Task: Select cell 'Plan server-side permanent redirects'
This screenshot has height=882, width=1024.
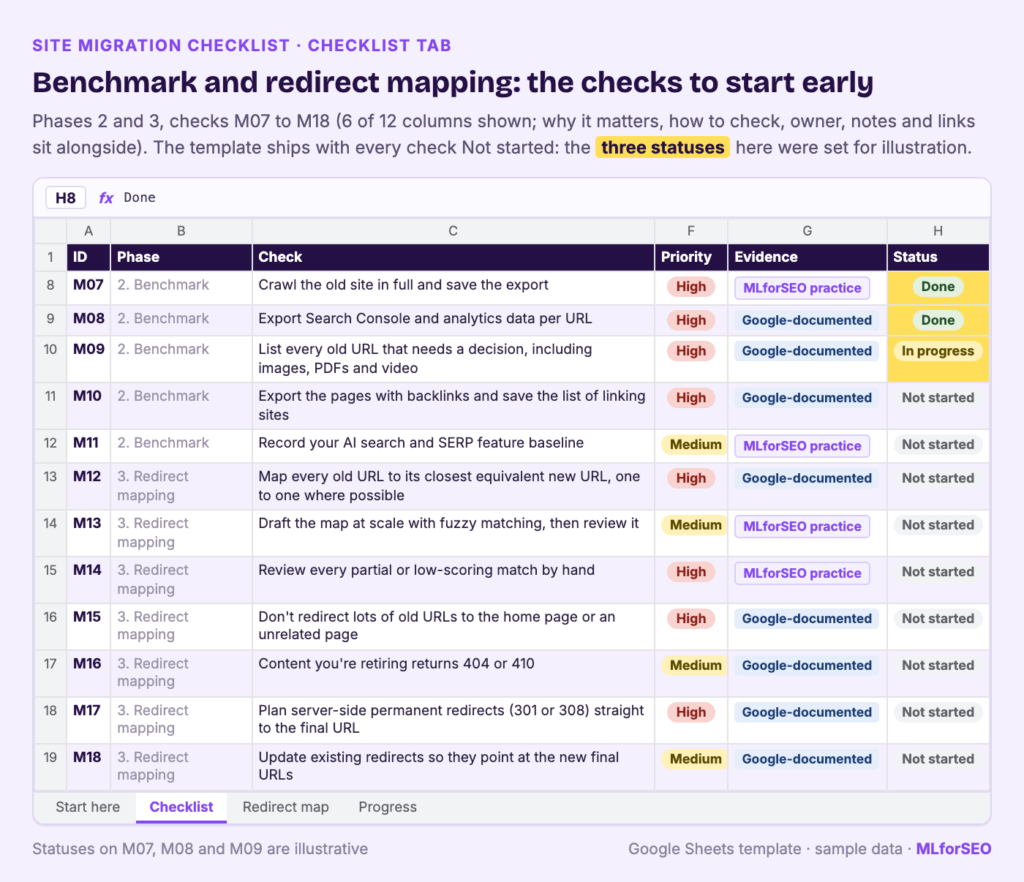Action: click(x=453, y=720)
